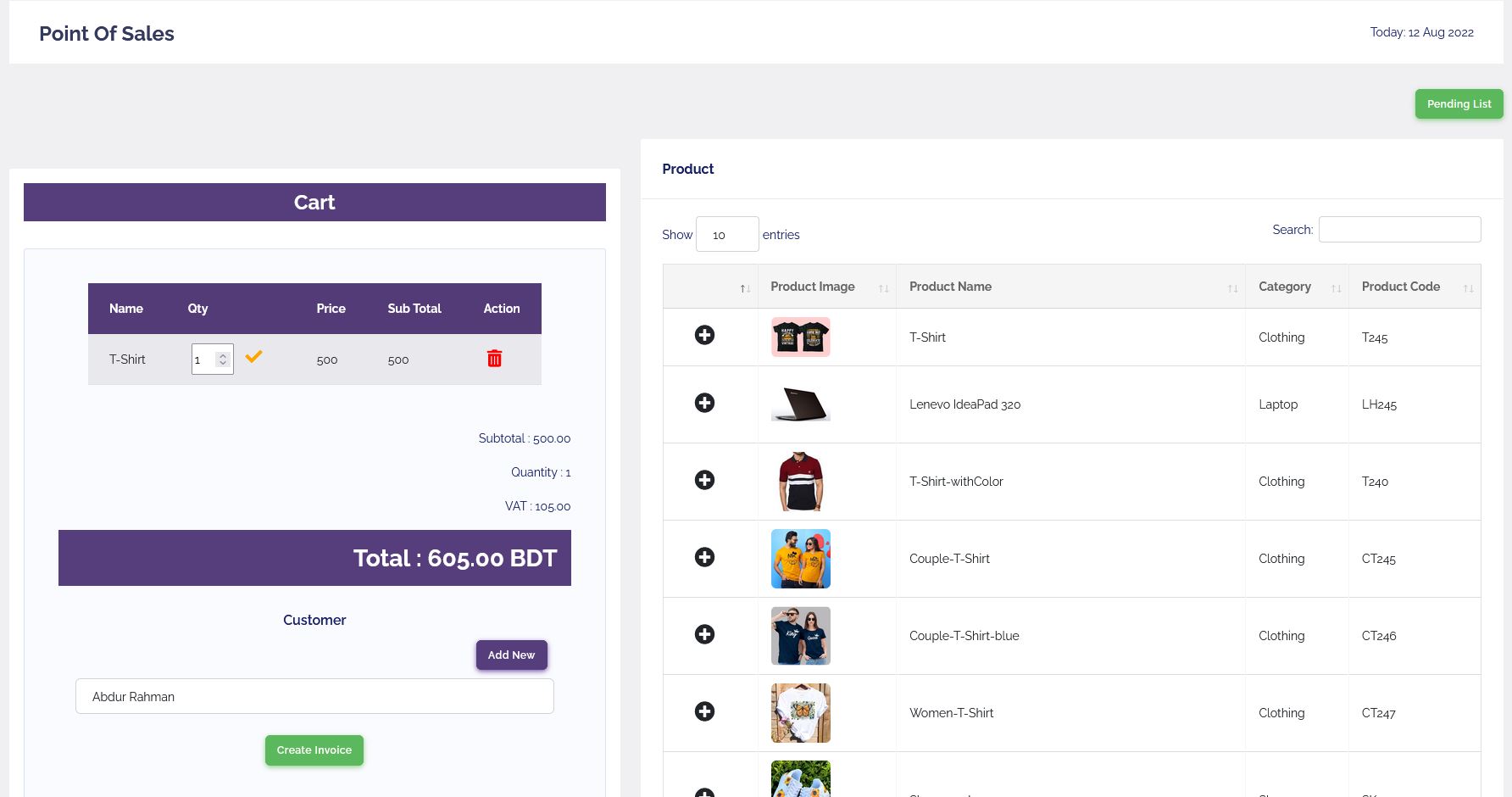Click T-Shirt-withColor product name
This screenshot has width=1512, height=797.
point(956,482)
